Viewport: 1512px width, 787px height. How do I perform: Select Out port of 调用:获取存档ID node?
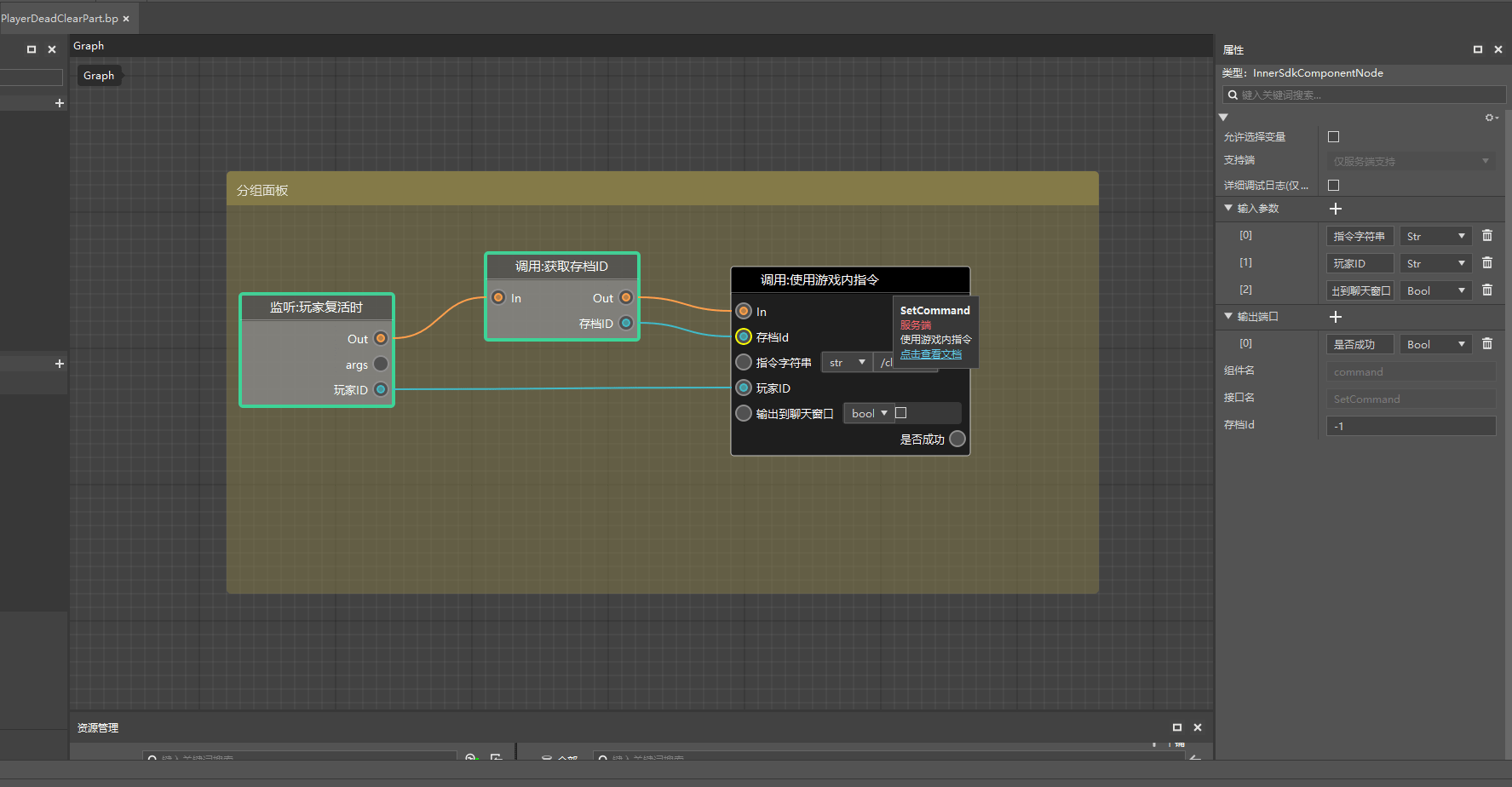(626, 297)
